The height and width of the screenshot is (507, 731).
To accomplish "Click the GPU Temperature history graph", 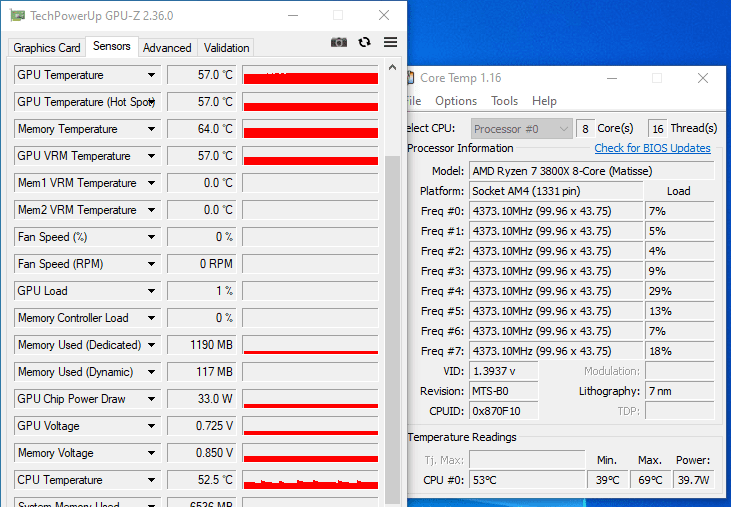I will pyautogui.click(x=310, y=75).
